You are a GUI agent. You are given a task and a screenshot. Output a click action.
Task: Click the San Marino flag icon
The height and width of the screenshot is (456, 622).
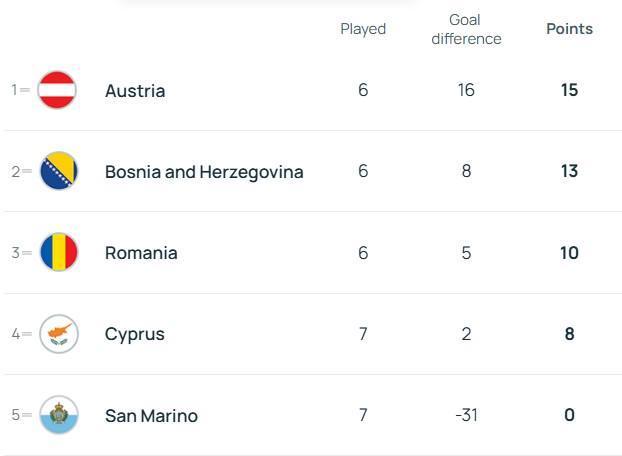(x=58, y=415)
